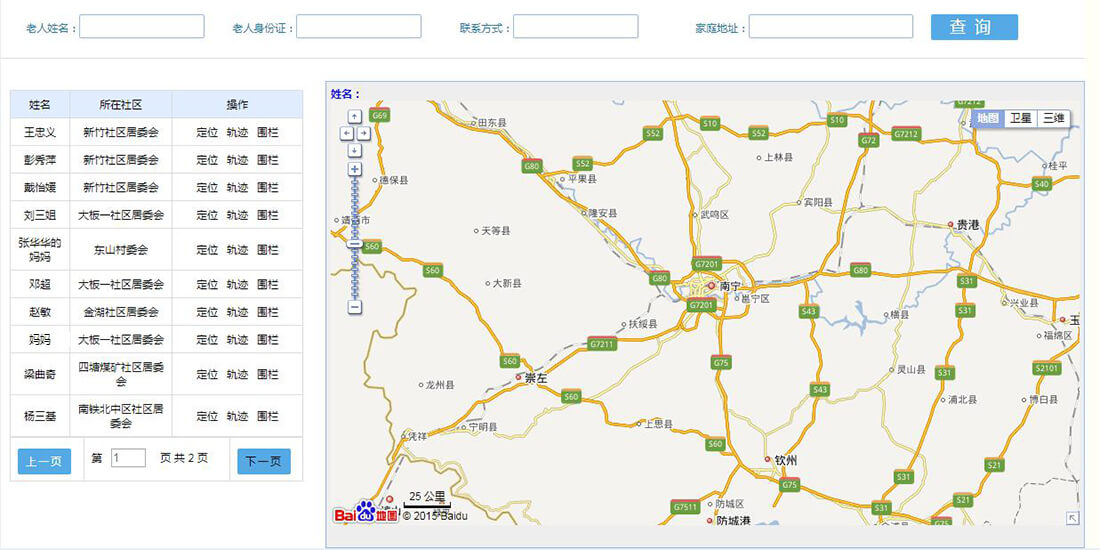Go to next page with 下一页
Screen dimensions: 1100x550
coord(264,461)
